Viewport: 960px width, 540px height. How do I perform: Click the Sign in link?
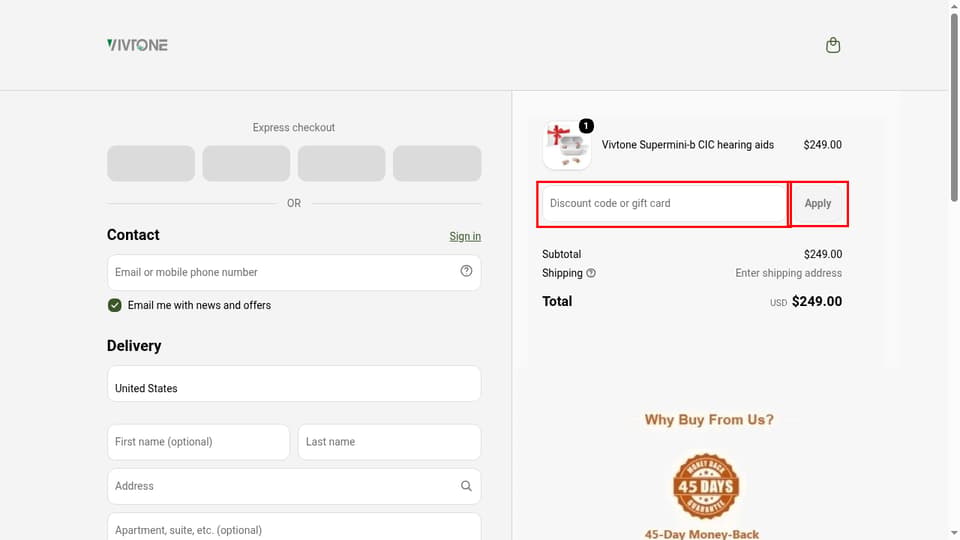[x=465, y=236]
